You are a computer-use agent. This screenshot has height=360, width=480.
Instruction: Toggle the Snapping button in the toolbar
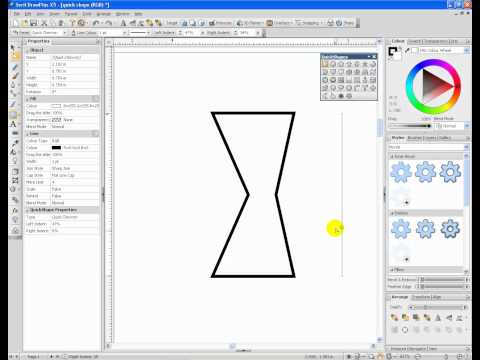(x=308, y=23)
